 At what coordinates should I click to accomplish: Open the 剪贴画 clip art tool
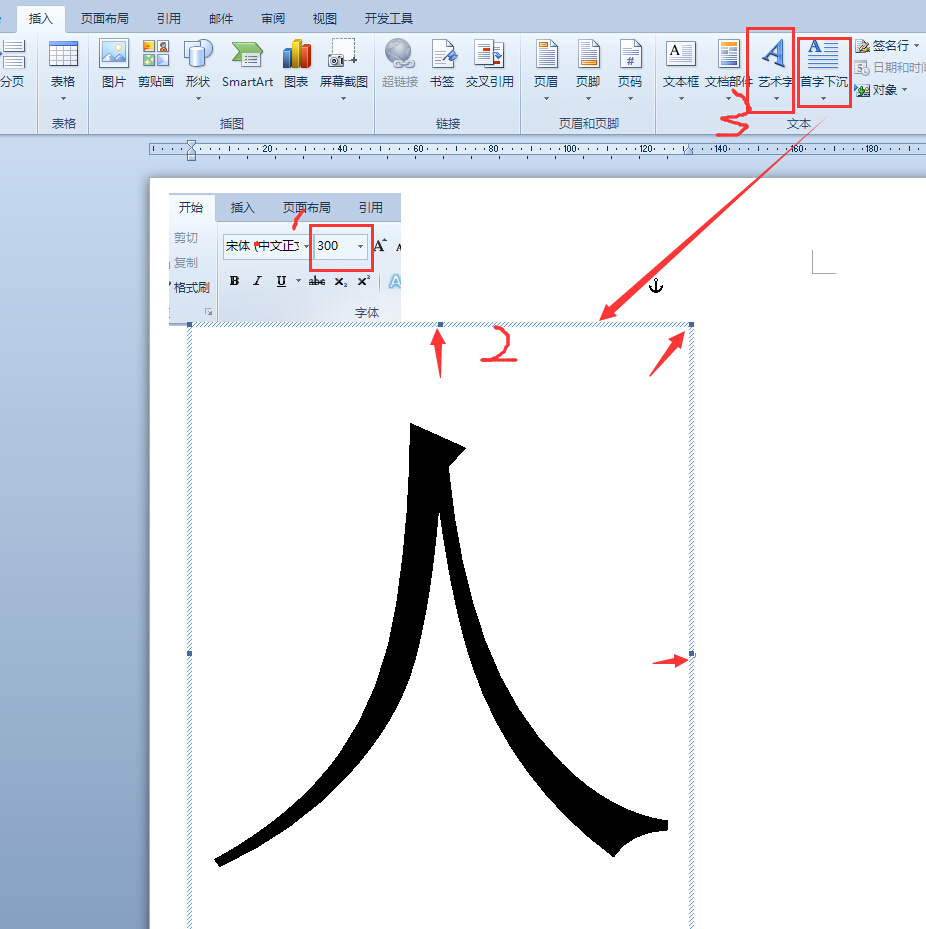155,64
